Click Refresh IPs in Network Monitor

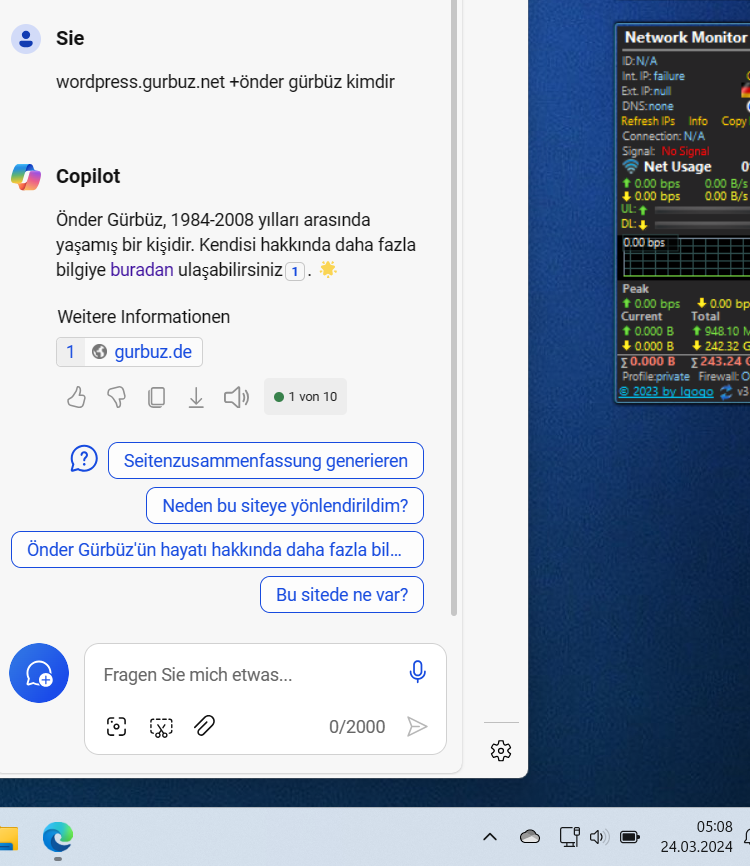point(648,121)
